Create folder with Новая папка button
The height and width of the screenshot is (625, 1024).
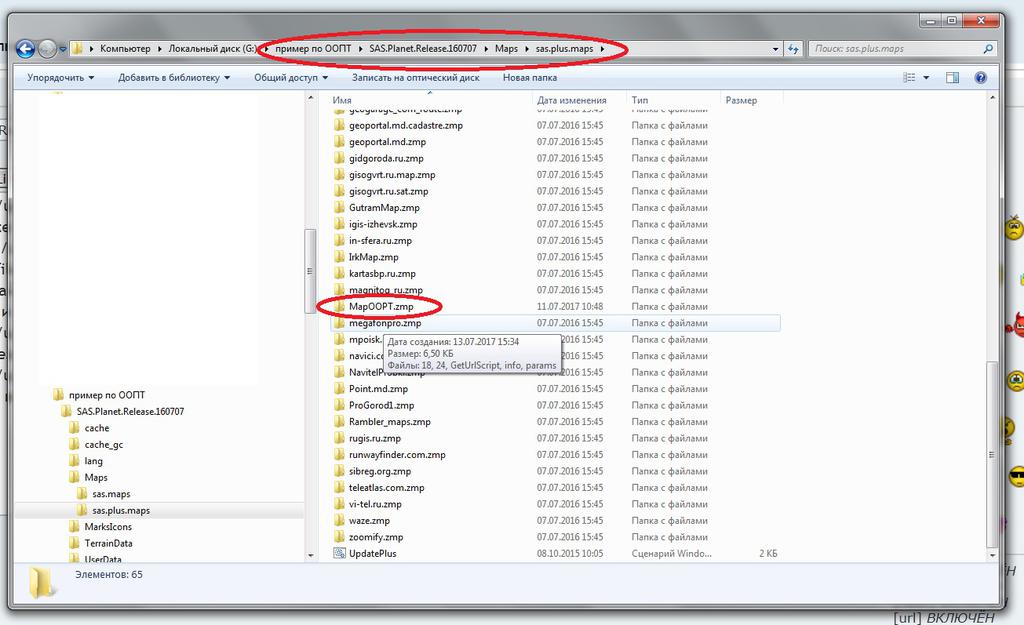pos(529,77)
